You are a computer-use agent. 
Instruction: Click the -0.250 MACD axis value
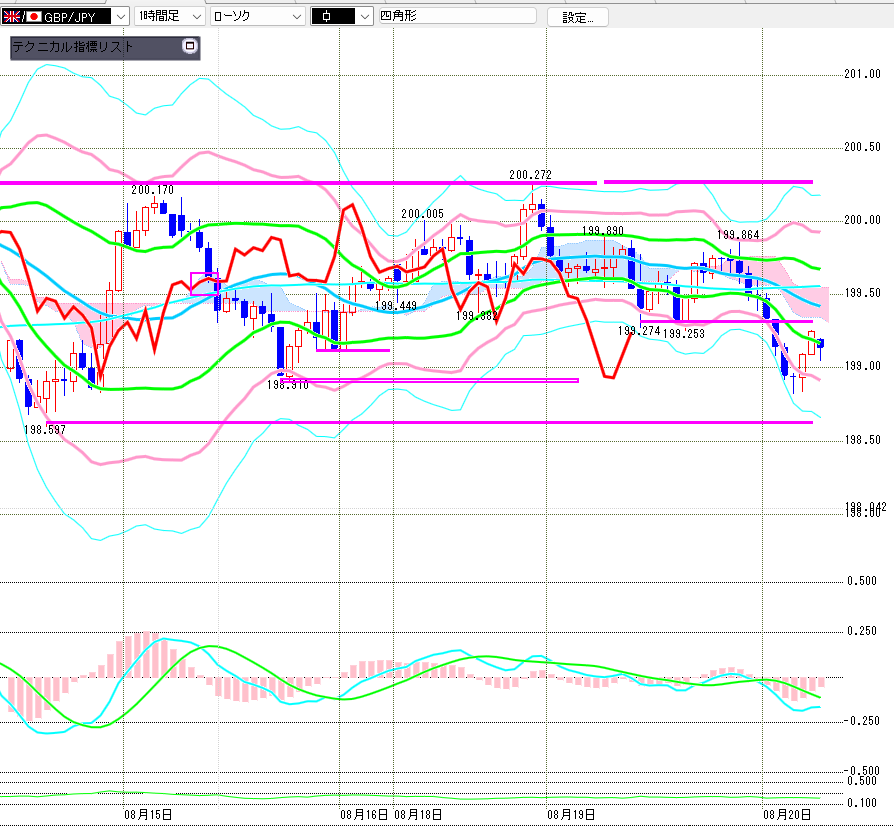861,721
